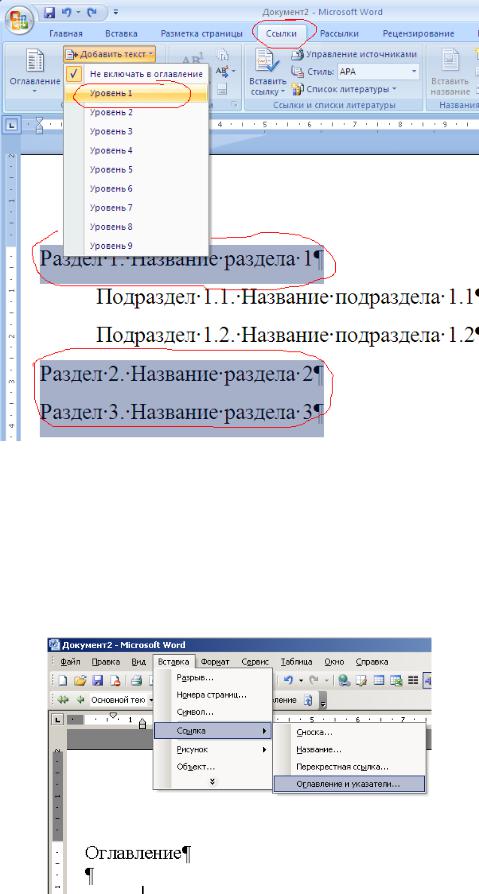Switch to Вставка ribbon tab in Word 2007

point(121,34)
